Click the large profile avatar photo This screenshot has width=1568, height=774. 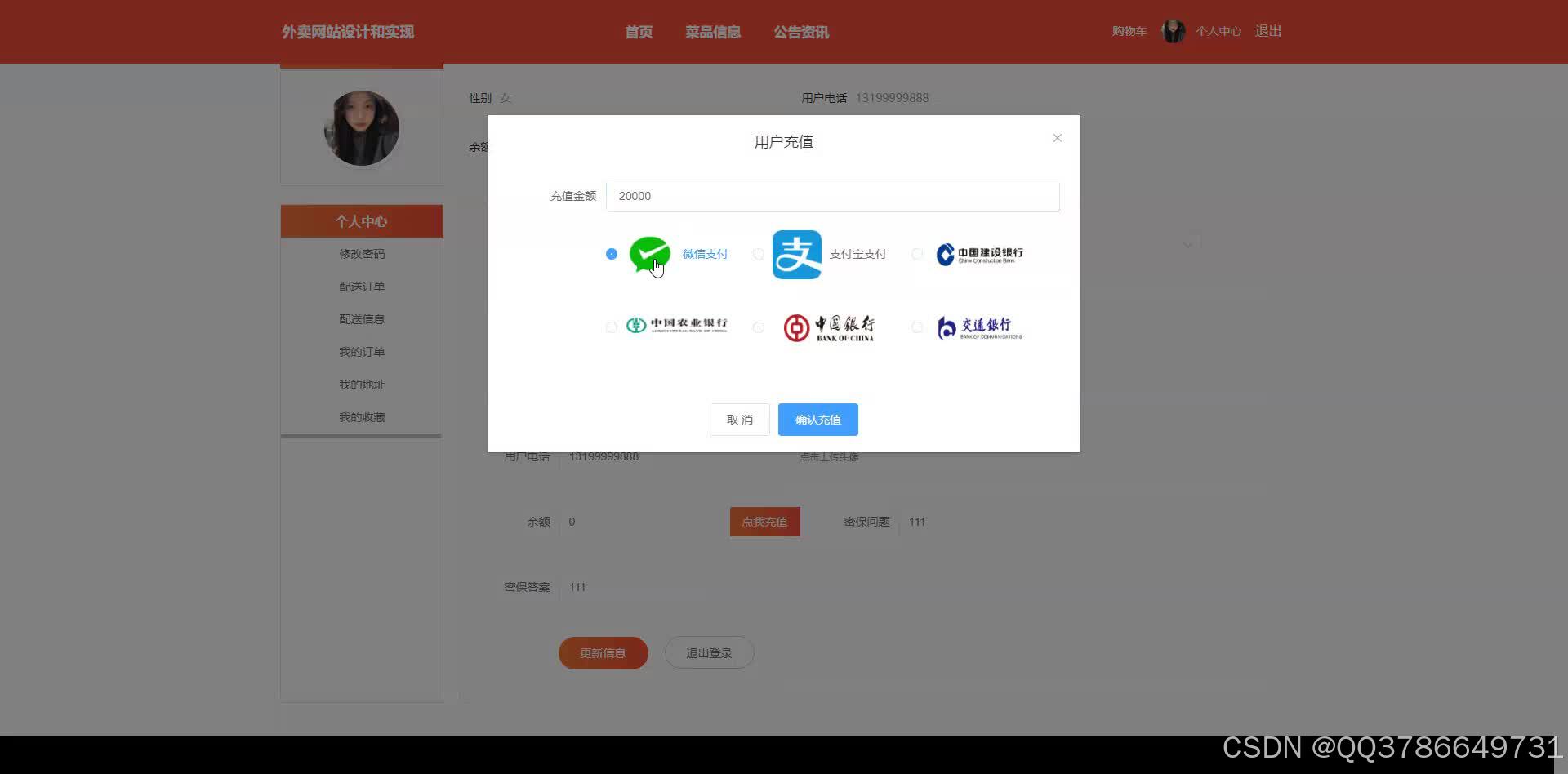[x=362, y=128]
